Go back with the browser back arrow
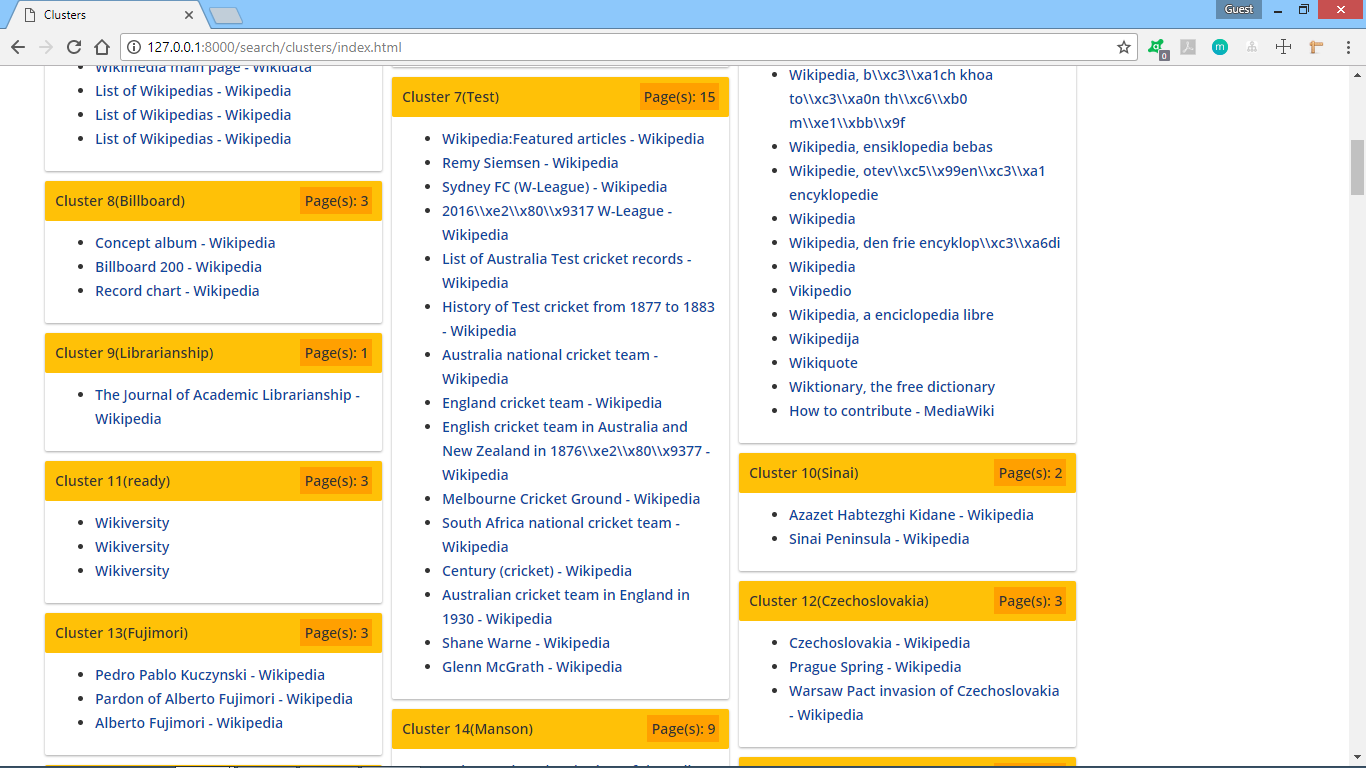The image size is (1366, 768). 18,47
